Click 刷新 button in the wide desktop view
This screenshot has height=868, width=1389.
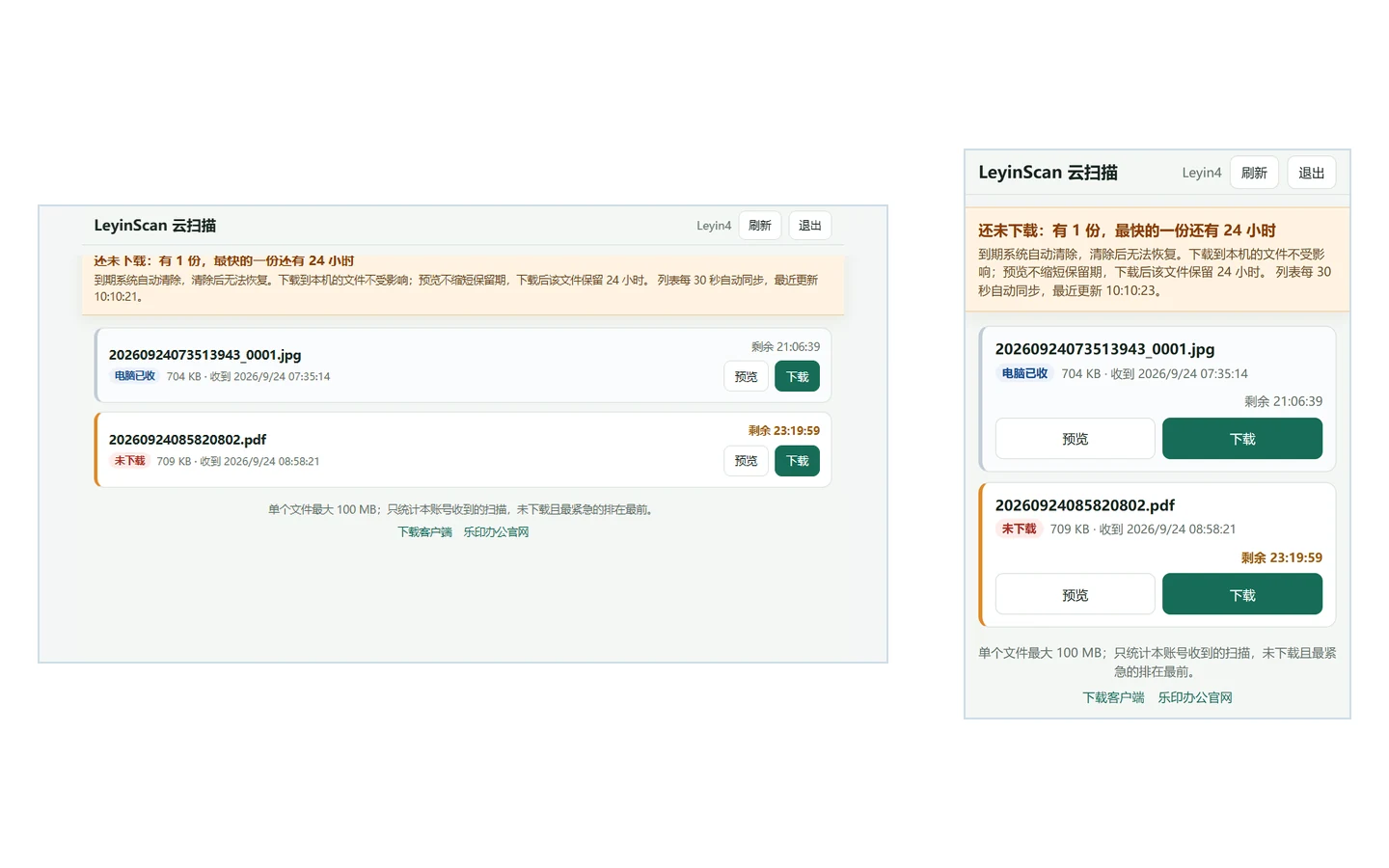click(760, 226)
